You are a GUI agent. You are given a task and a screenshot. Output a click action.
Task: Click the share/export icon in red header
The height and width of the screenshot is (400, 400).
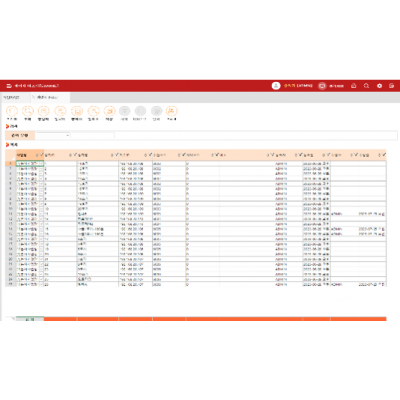(x=354, y=86)
